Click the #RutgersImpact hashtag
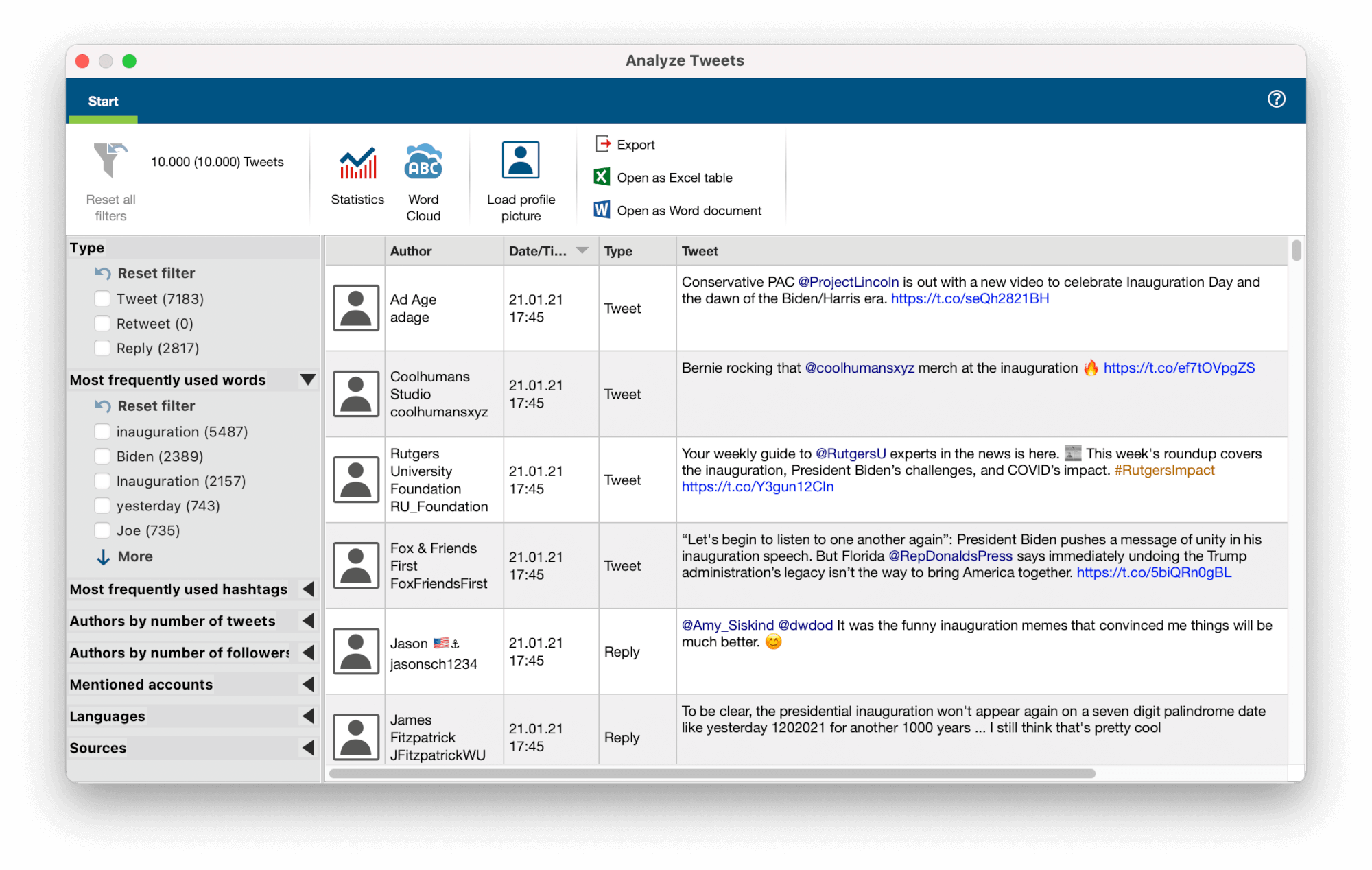This screenshot has height=870, width=1372. pos(1164,470)
